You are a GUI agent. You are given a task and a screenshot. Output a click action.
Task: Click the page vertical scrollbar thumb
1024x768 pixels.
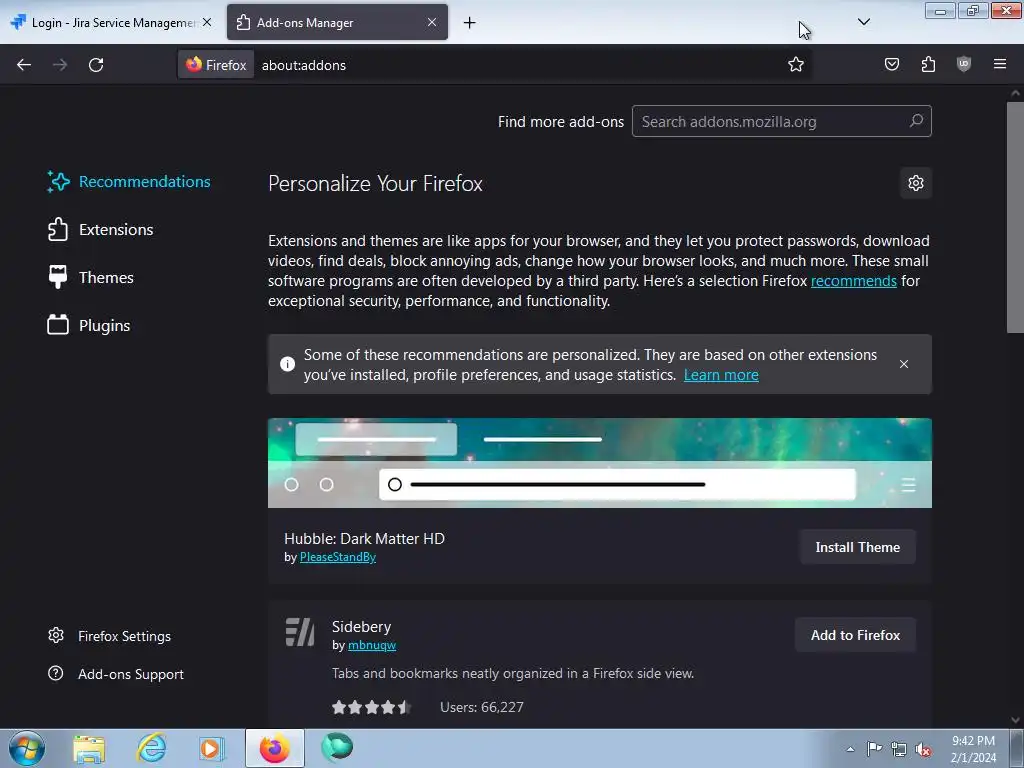coord(1015,217)
